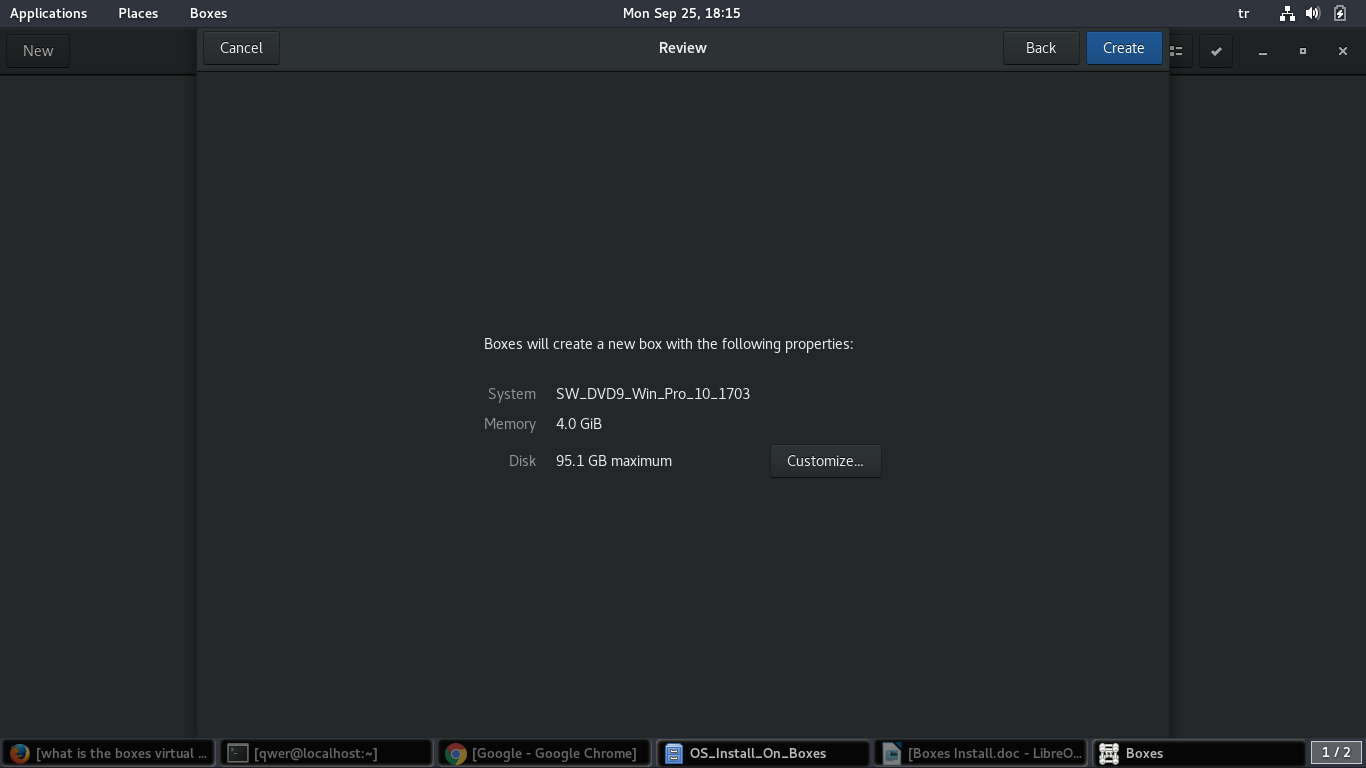Open the terminal qwer@localhost taskbar item

pos(327,753)
